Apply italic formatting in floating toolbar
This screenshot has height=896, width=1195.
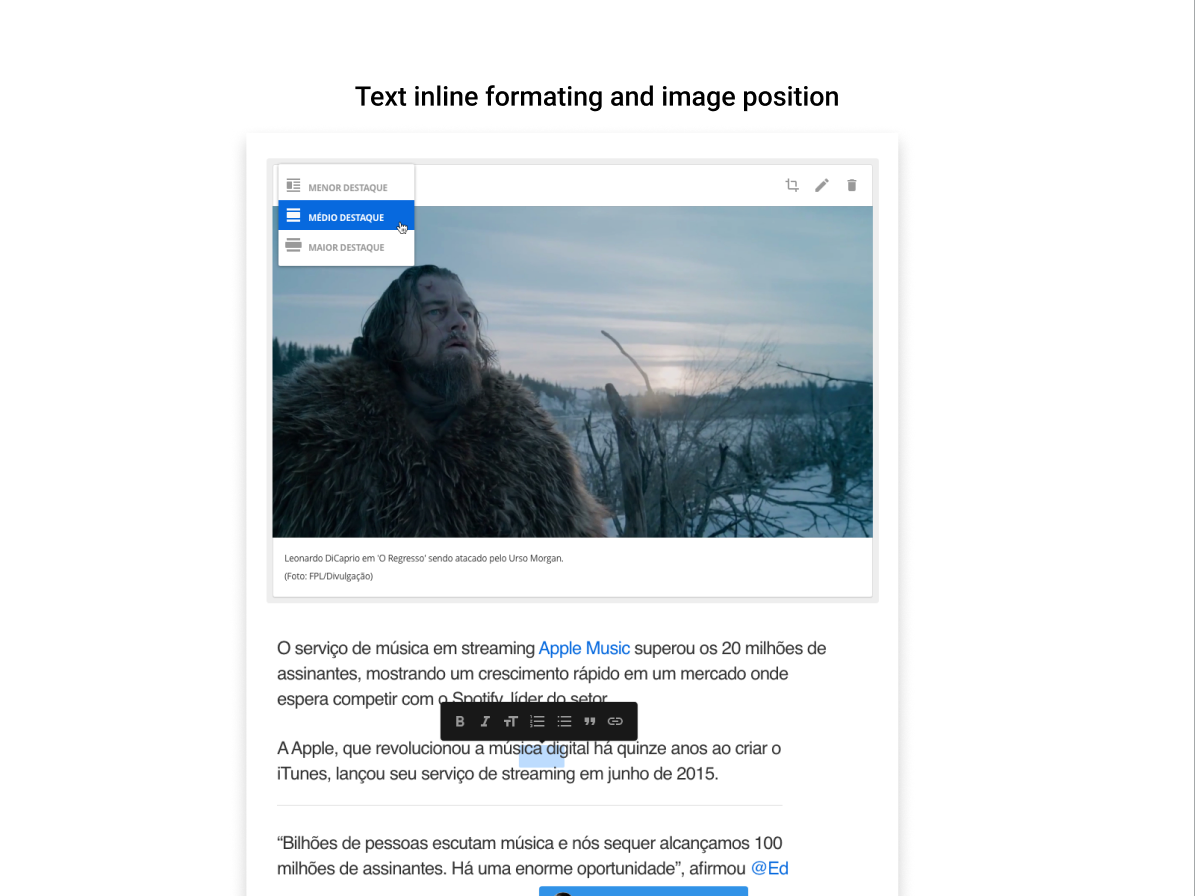coord(485,722)
